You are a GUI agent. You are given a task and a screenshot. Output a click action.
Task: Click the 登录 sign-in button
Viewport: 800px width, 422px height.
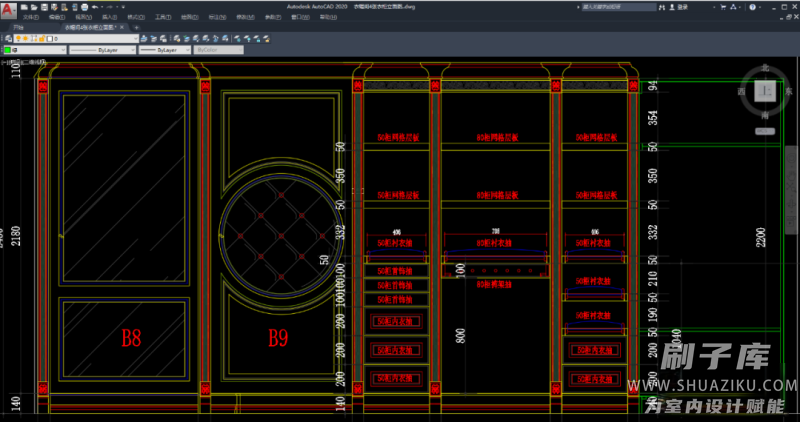(x=682, y=6)
